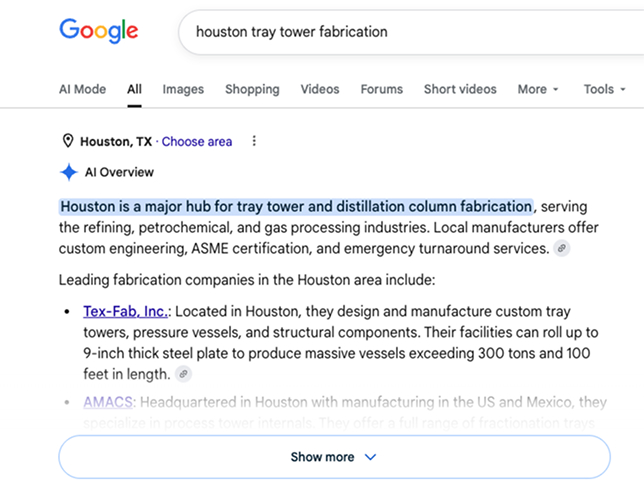Image resolution: width=644 pixels, height=480 pixels.
Task: Click the AI Overview sparkle icon
Action: 69,172
